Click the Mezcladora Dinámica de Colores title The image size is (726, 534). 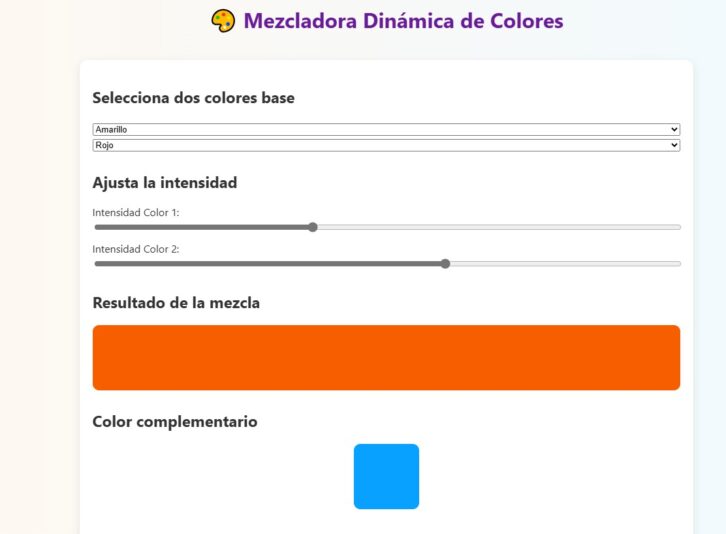[403, 21]
